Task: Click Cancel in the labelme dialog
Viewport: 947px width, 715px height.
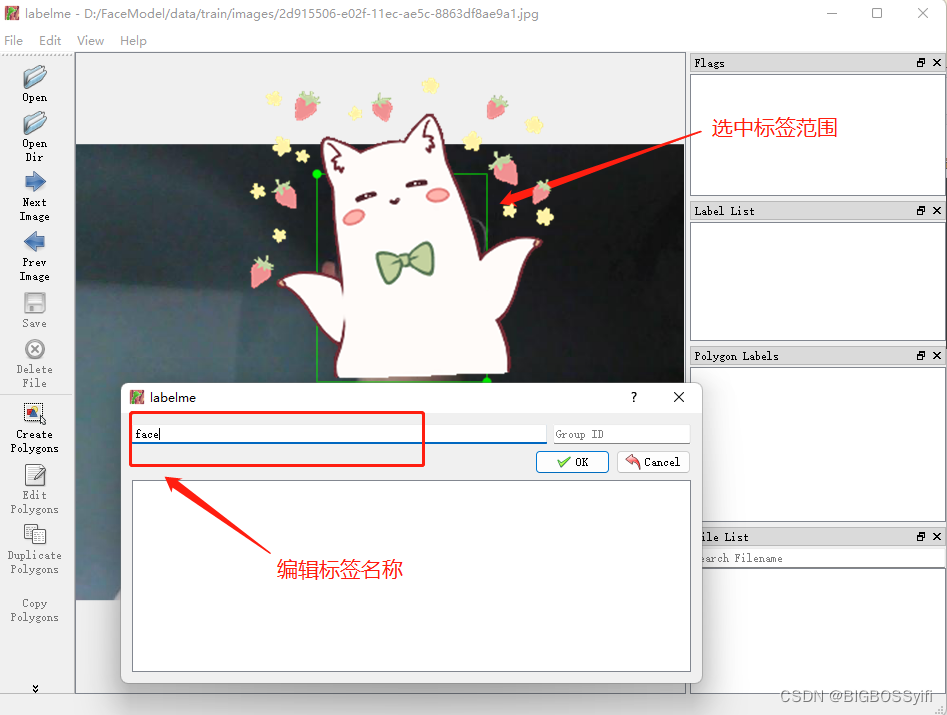Action: pos(653,462)
